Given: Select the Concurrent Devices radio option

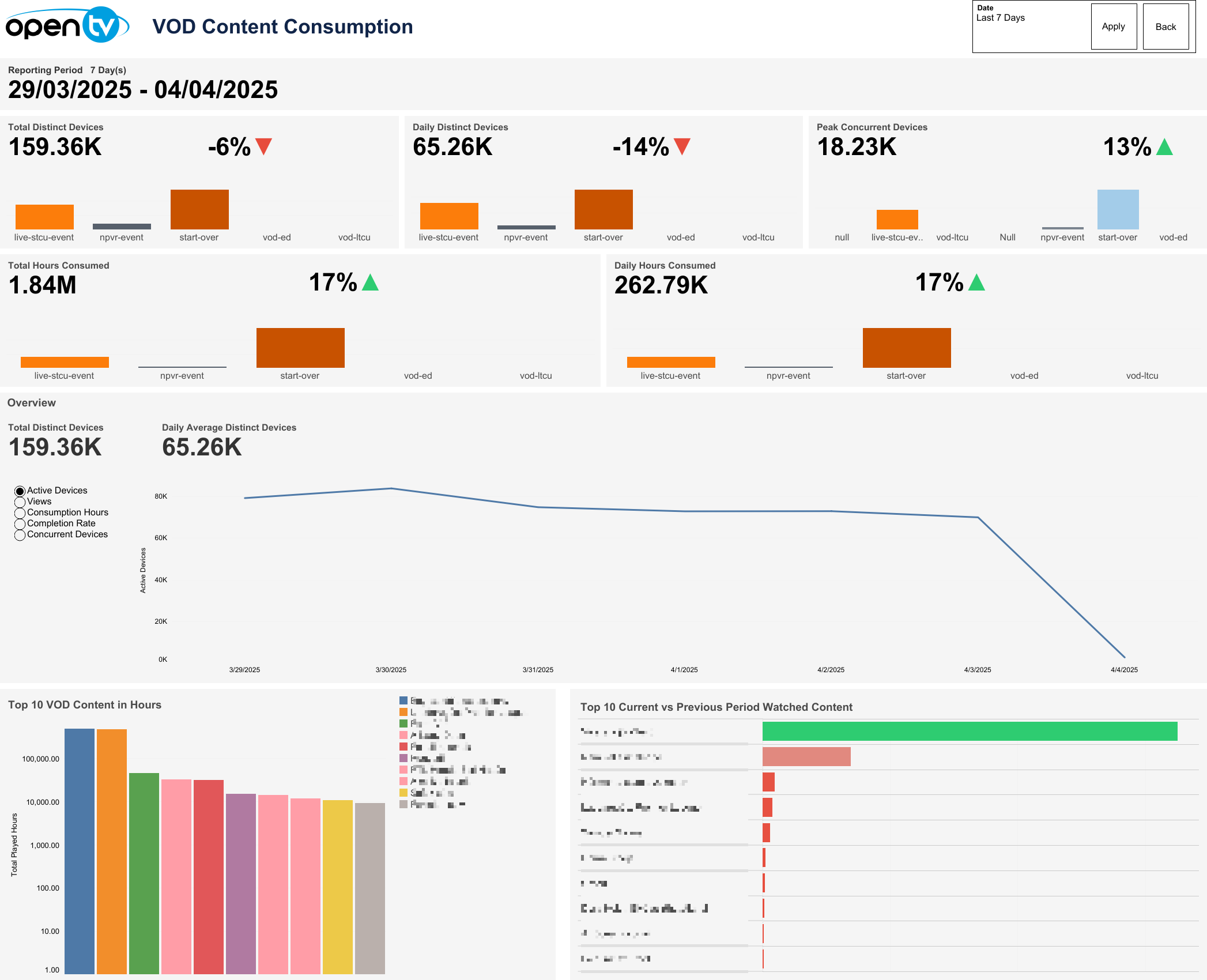Looking at the screenshot, I should 20,535.
